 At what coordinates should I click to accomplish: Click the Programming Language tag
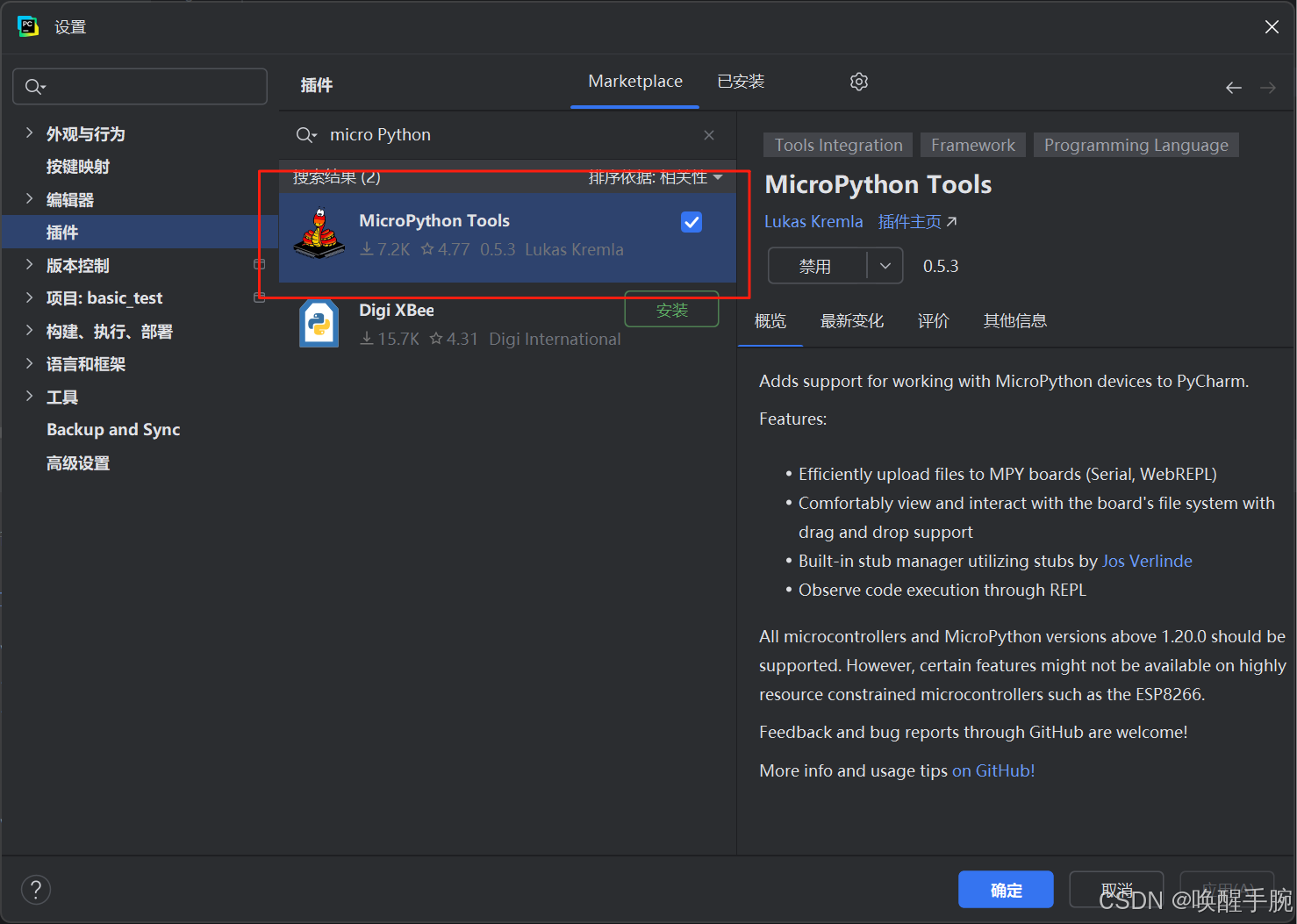[1136, 145]
